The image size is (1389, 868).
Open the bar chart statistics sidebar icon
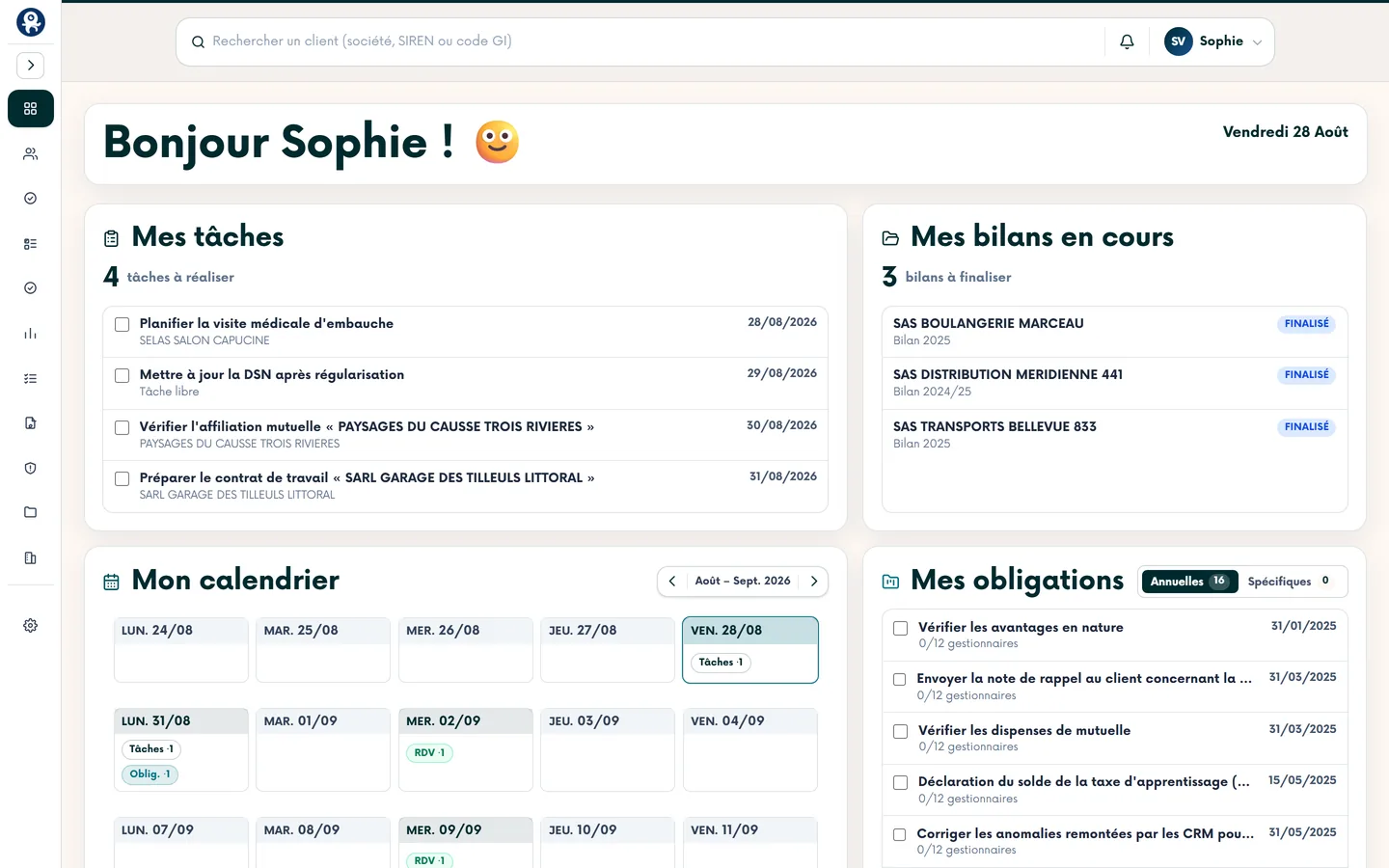31,334
